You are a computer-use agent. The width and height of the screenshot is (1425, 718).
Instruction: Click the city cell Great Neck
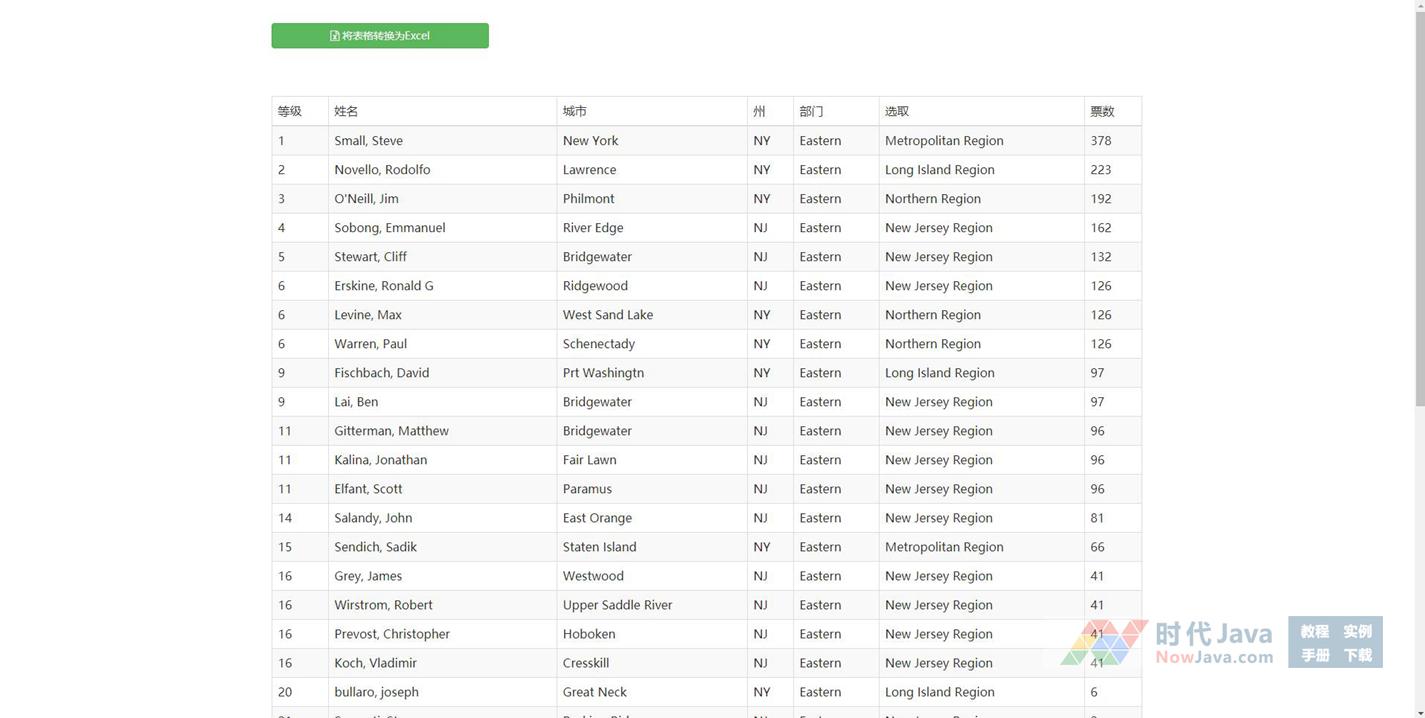652,692
